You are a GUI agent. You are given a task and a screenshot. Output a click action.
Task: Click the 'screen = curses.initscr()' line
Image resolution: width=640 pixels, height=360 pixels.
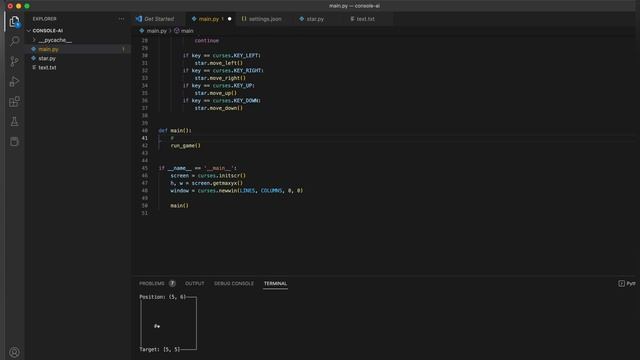[x=208, y=176]
